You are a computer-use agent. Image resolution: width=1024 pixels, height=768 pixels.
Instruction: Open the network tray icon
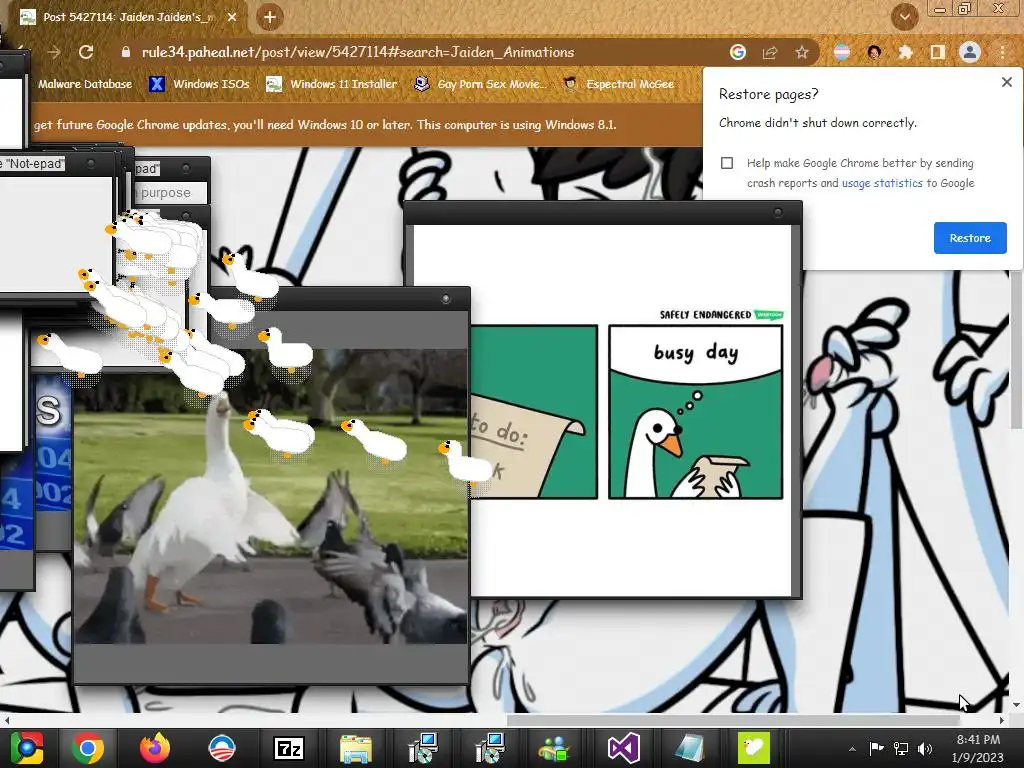click(901, 748)
